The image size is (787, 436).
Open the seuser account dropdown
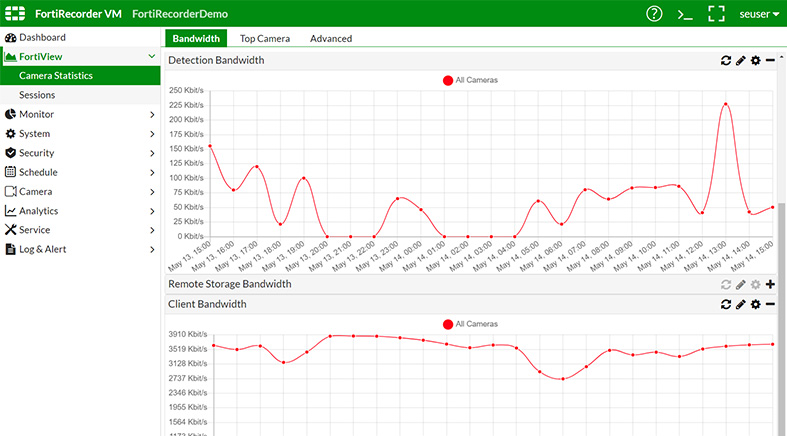click(x=759, y=14)
